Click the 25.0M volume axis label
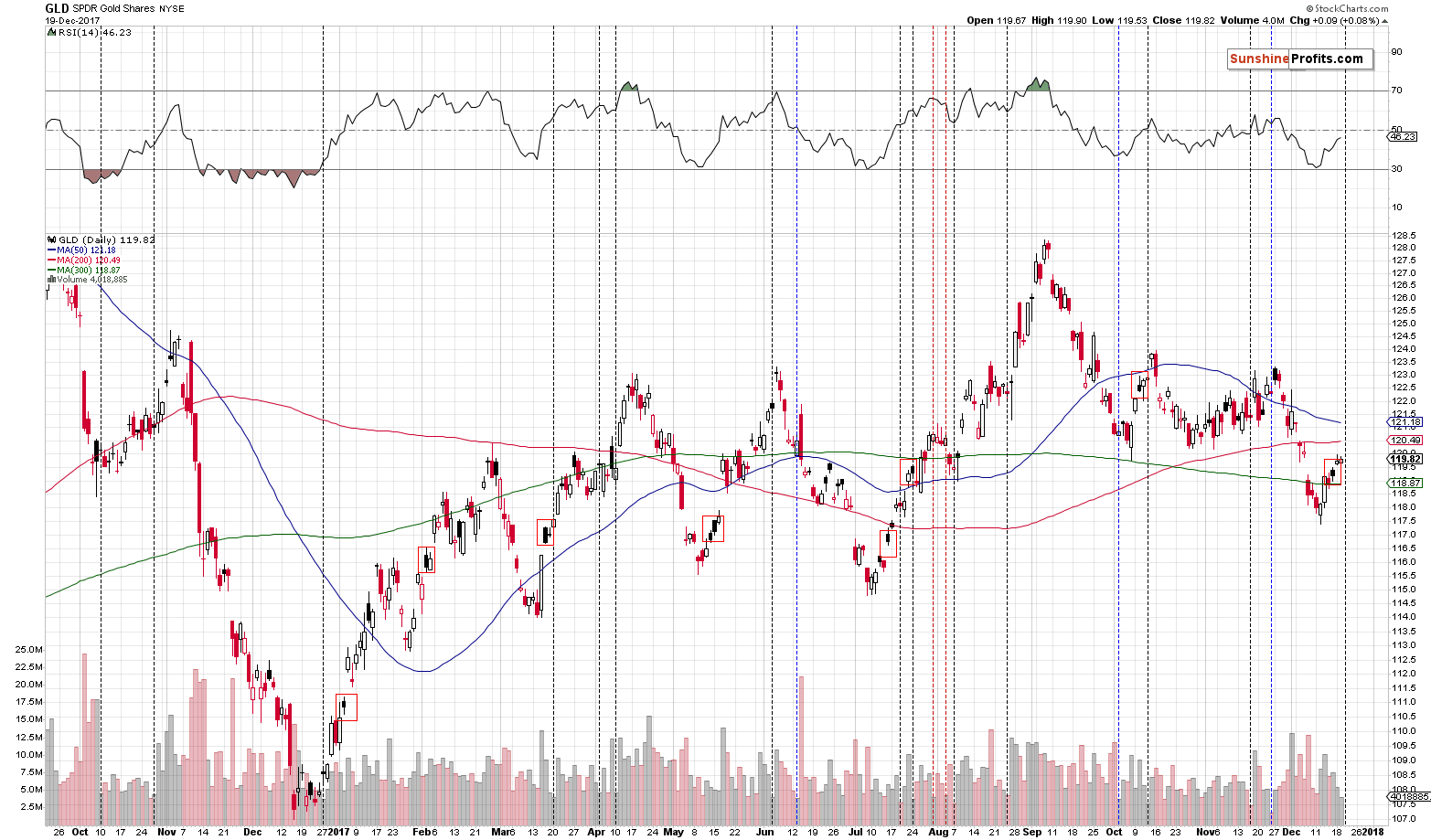The height and width of the screenshot is (840, 1431). [28, 649]
